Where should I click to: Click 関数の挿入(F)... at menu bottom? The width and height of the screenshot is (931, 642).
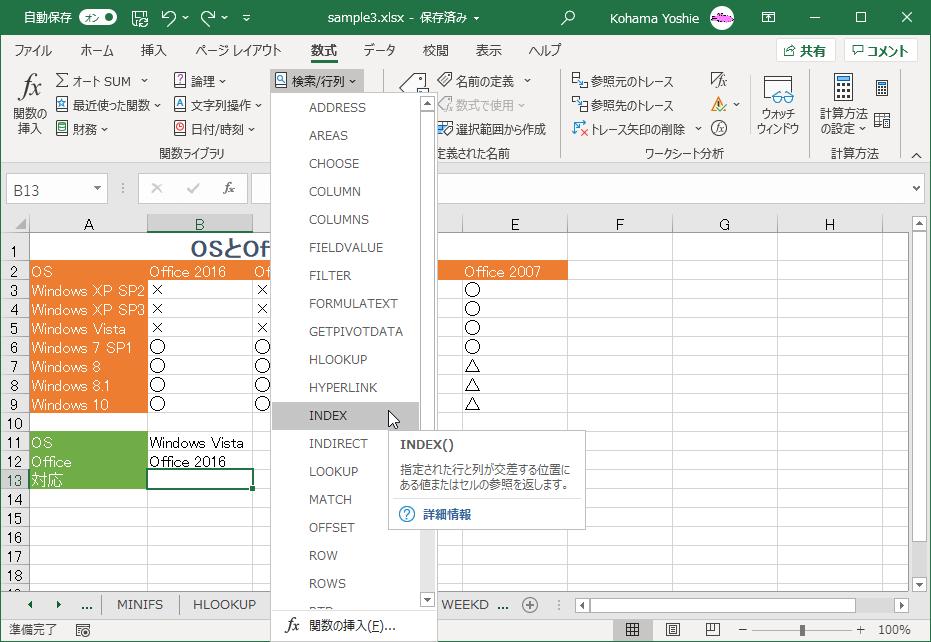(354, 625)
